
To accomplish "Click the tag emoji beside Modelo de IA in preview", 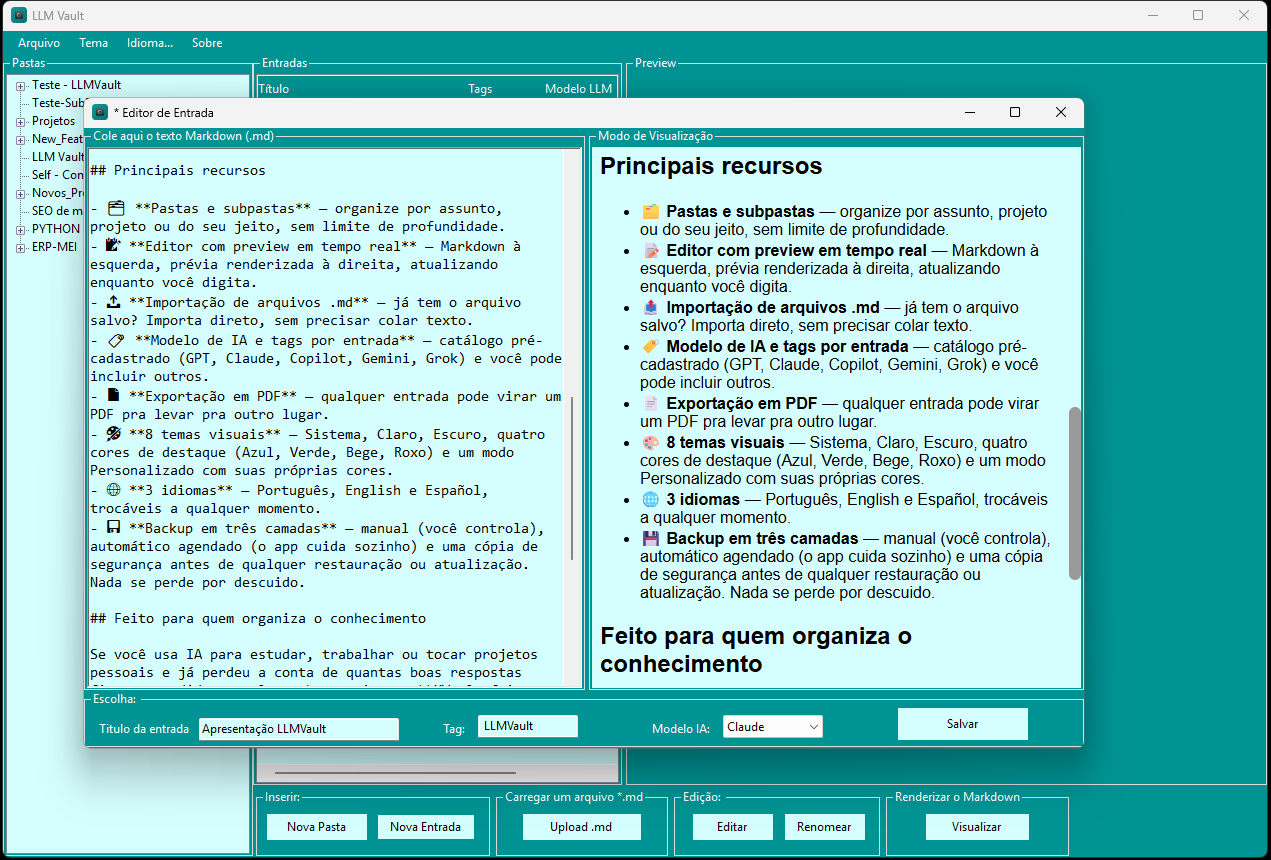I will click(650, 347).
